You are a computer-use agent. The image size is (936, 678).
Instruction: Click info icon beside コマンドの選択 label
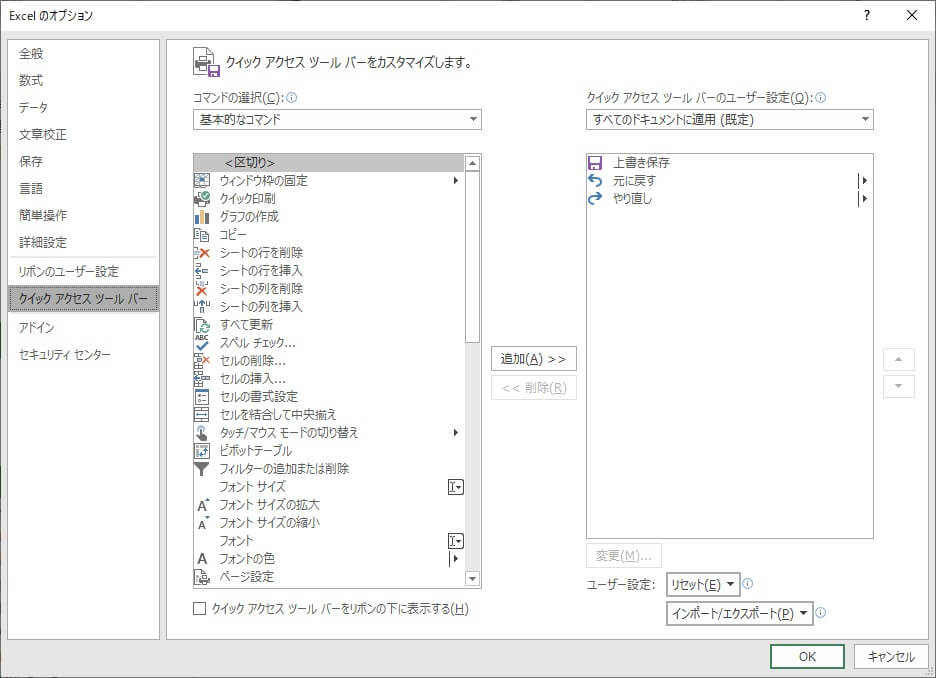click(291, 97)
